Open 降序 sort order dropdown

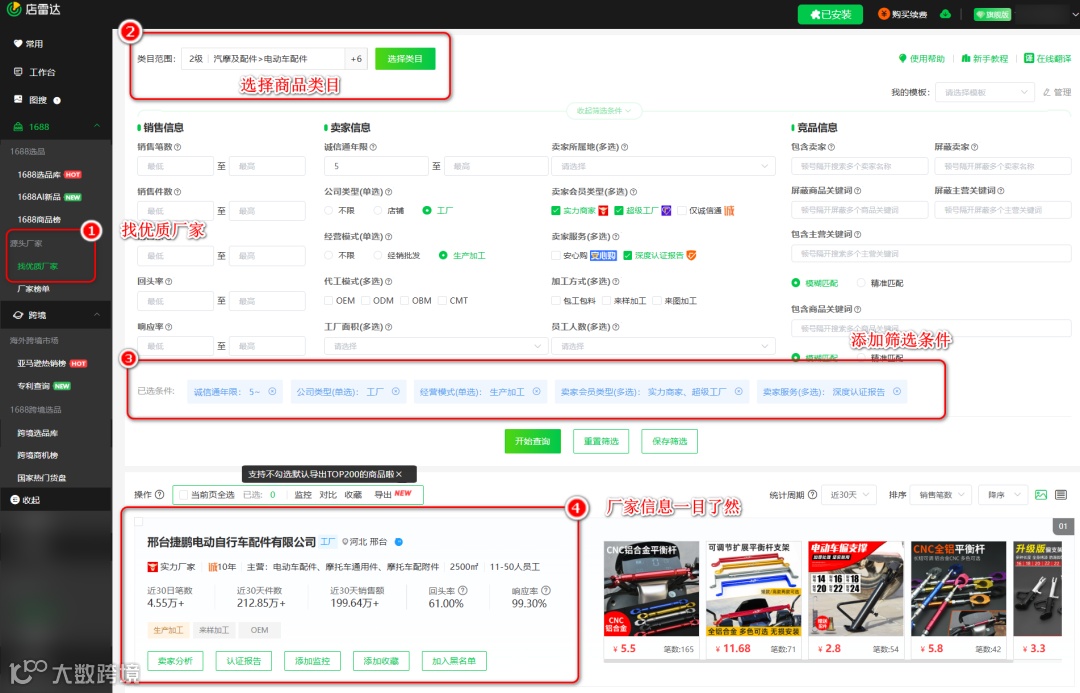(x=1002, y=495)
